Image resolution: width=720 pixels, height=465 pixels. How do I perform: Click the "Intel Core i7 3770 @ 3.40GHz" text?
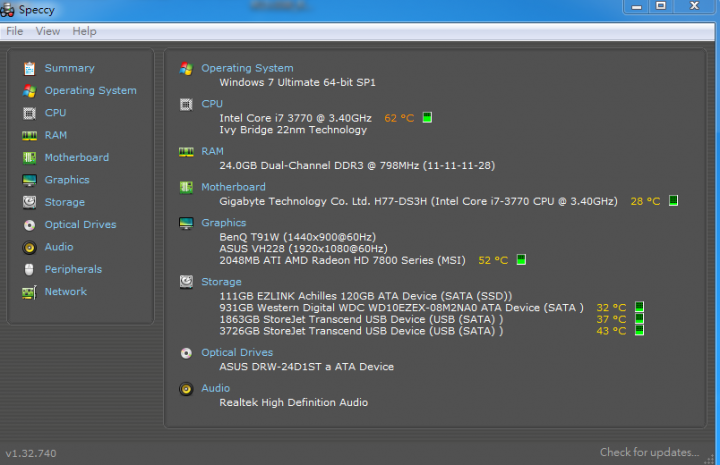point(295,118)
